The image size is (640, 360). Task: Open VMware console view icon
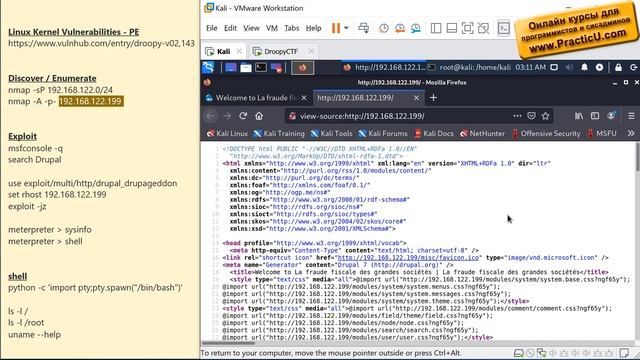tap(504, 28)
